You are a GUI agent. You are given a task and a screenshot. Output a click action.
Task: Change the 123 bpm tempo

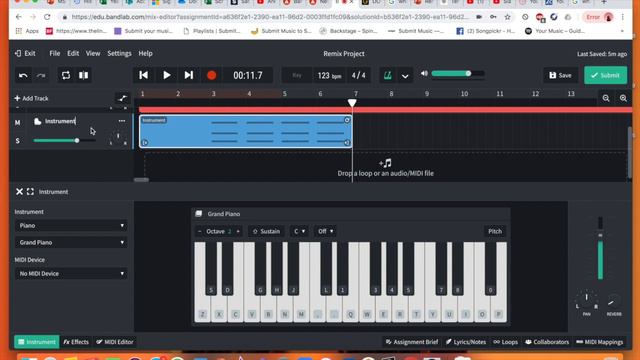click(x=329, y=76)
